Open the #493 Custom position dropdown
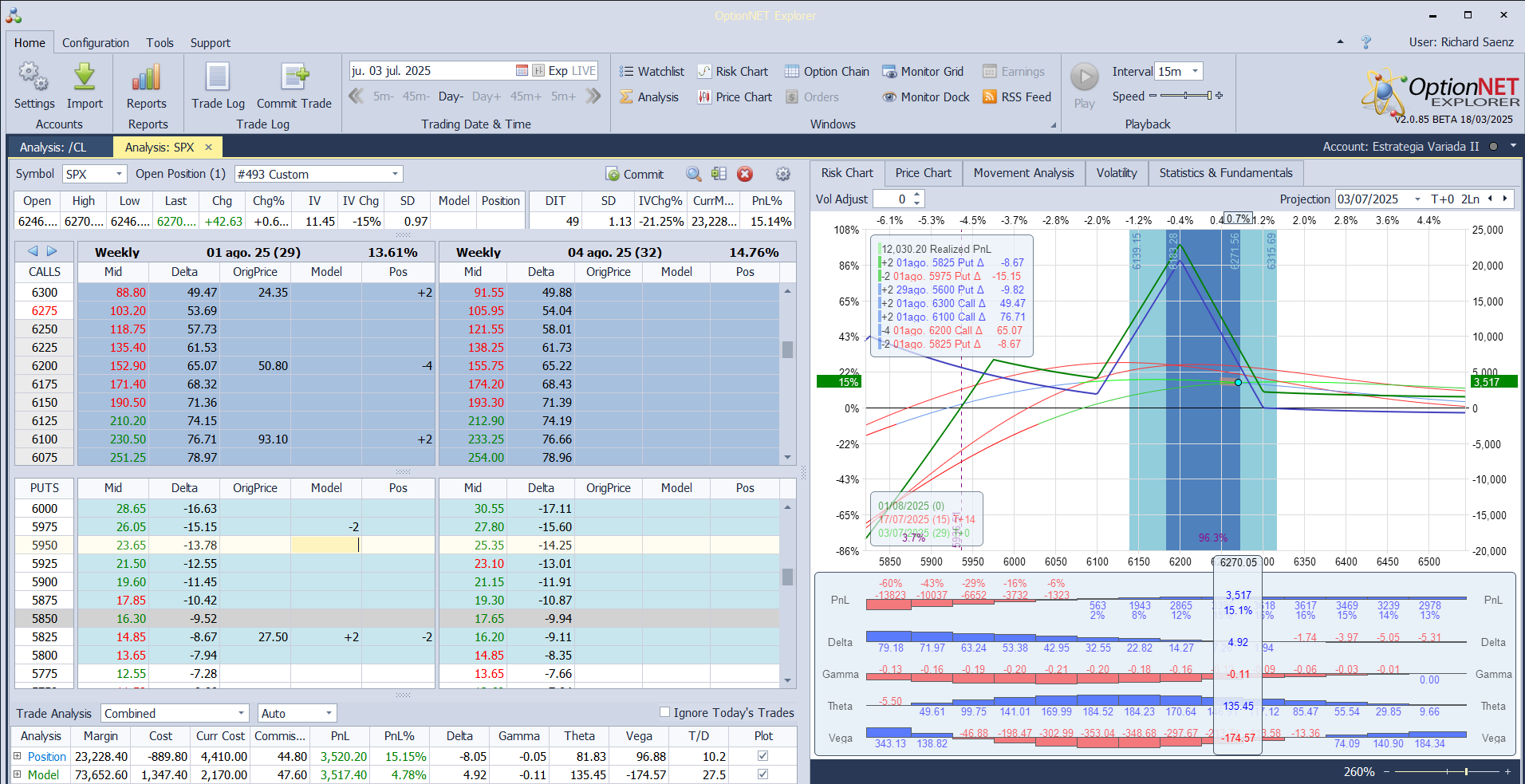The width and height of the screenshot is (1525, 784). (395, 174)
